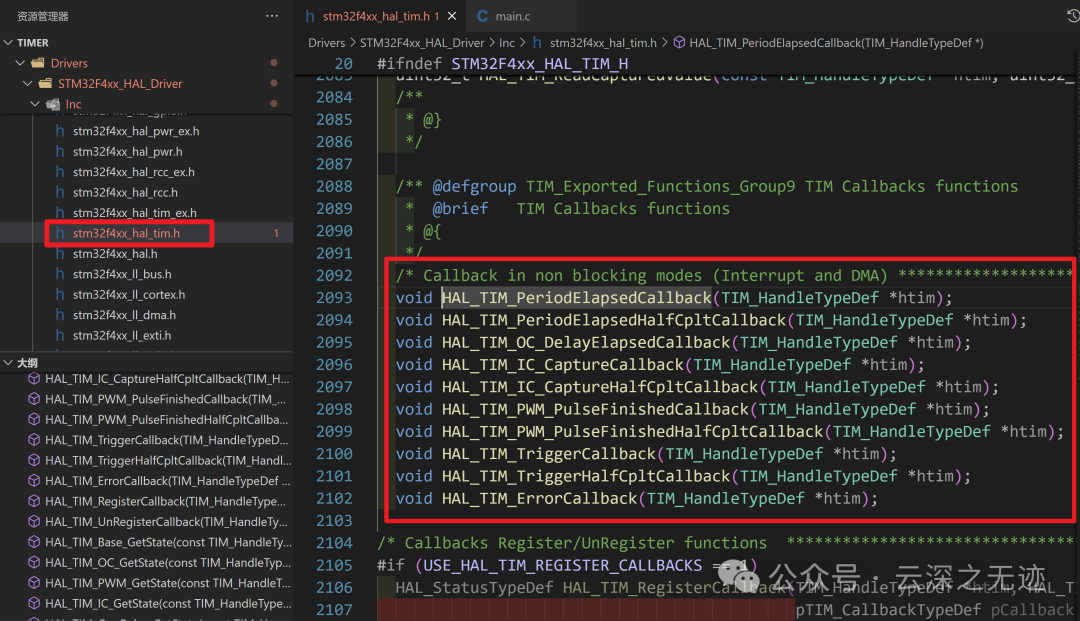Open stm32f4xx_hal_pwr.h file
The width and height of the screenshot is (1080, 621).
pos(127,151)
